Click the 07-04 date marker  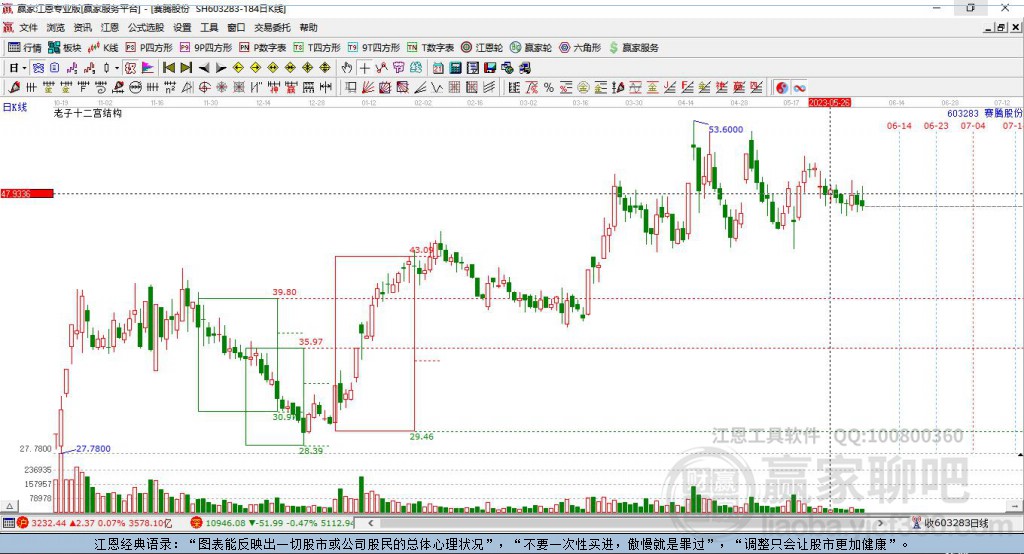point(972,125)
